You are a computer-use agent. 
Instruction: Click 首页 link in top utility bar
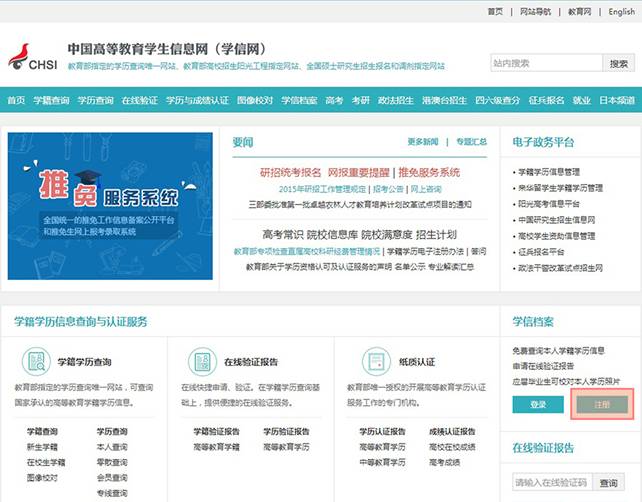tap(495, 11)
